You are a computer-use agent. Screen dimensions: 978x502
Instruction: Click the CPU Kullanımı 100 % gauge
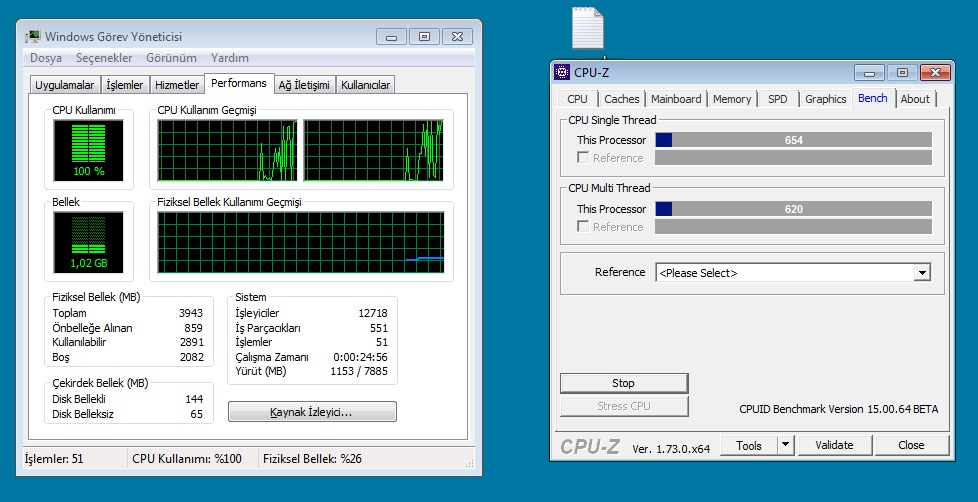tap(89, 151)
